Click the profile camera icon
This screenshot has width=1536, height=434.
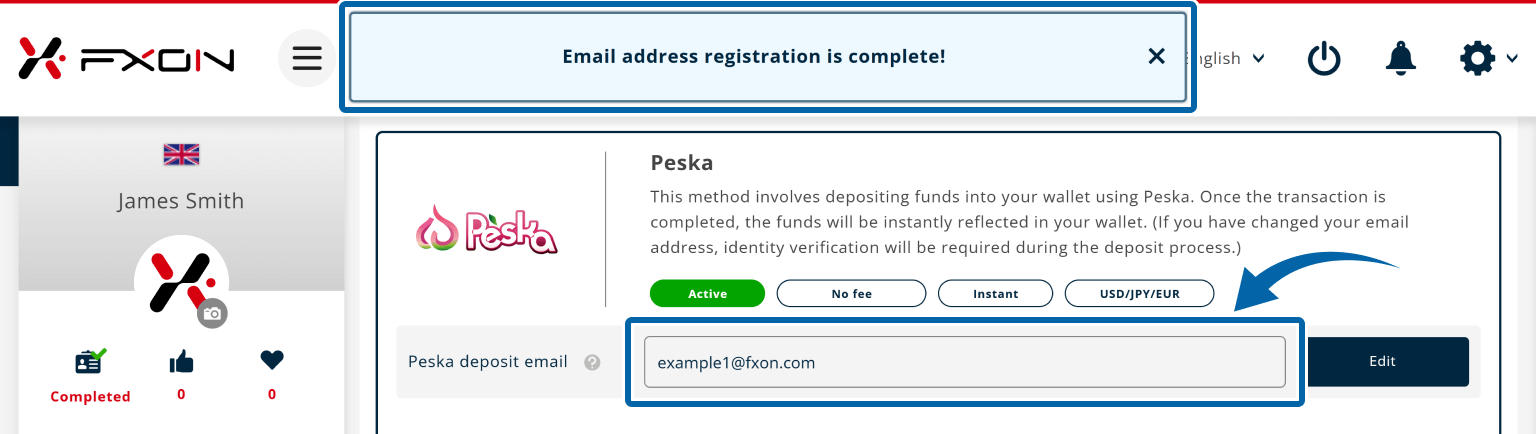pyautogui.click(x=212, y=313)
